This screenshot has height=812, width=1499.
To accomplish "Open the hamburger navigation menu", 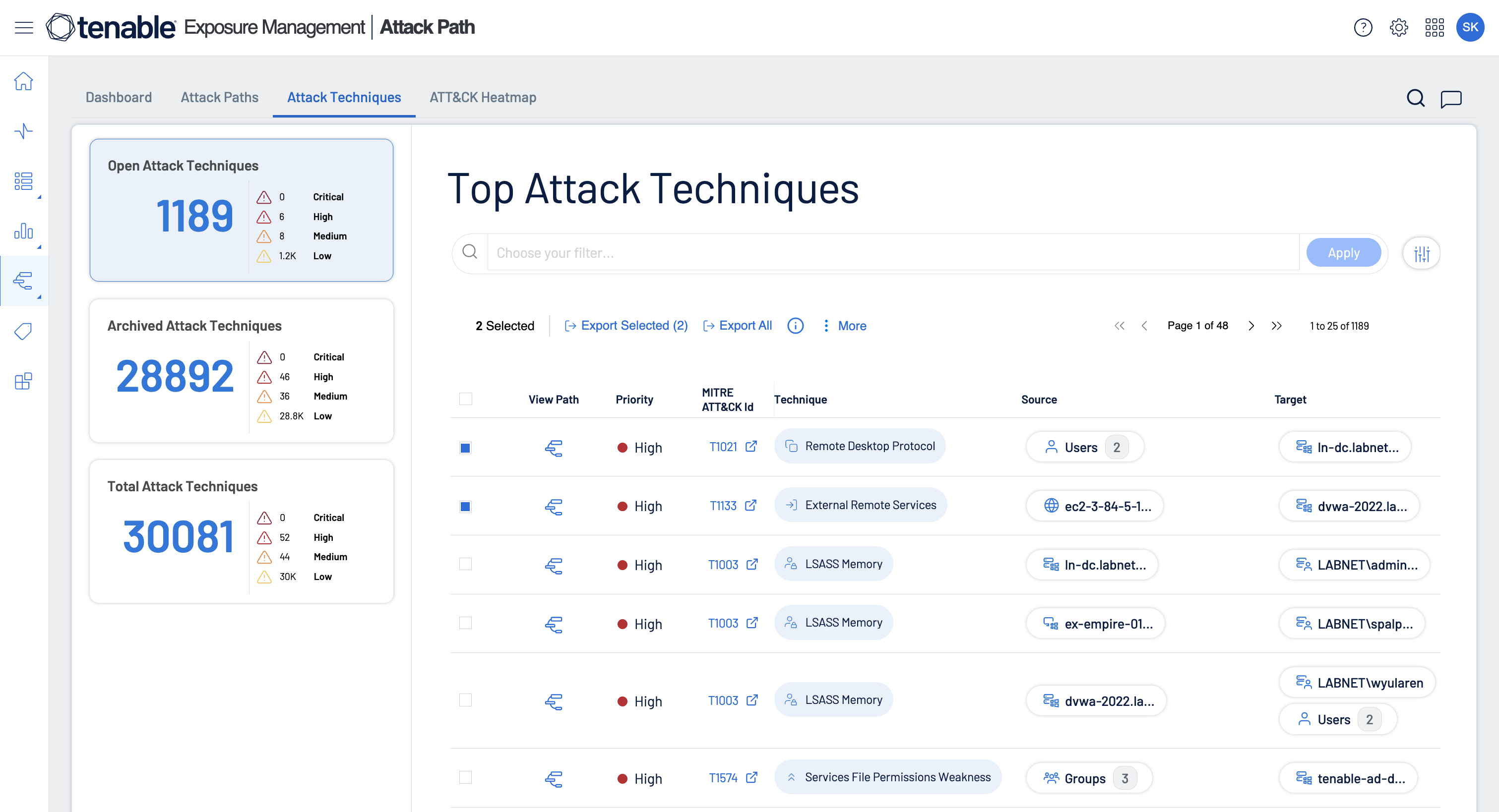I will [24, 27].
